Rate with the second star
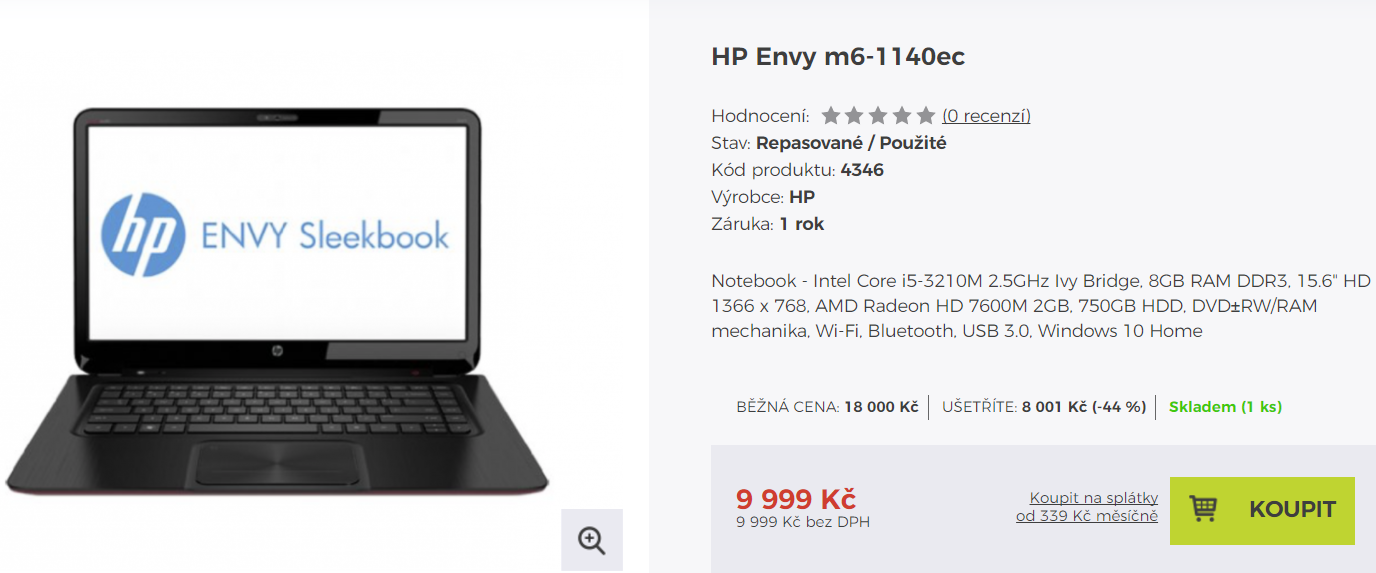The height and width of the screenshot is (573, 1376). (854, 115)
